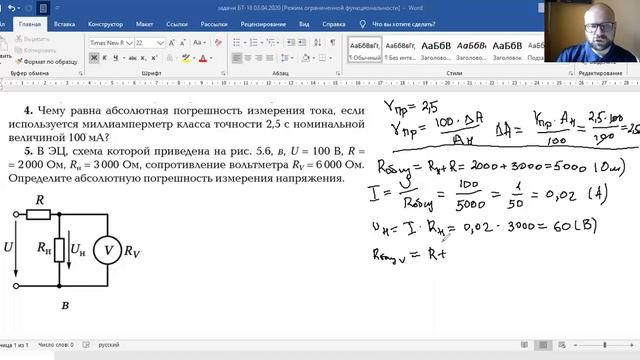The height and width of the screenshot is (360, 640).
Task: Toggle Bold (Ж) formatting
Action: pyautogui.click(x=94, y=58)
